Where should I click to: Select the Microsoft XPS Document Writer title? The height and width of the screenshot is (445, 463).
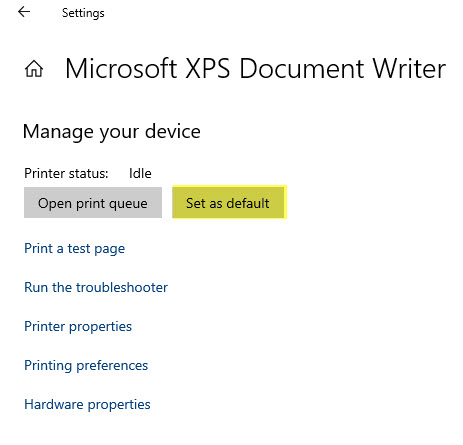[255, 69]
